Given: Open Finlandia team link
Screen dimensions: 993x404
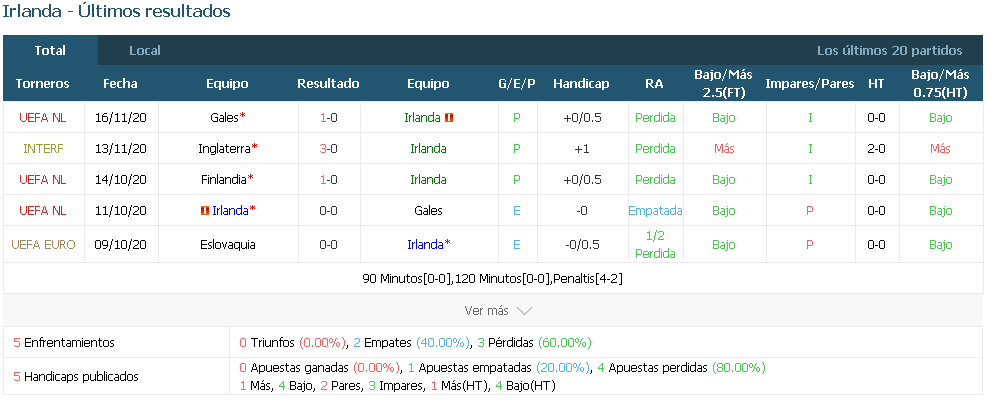Looking at the screenshot, I should pyautogui.click(x=223, y=180).
